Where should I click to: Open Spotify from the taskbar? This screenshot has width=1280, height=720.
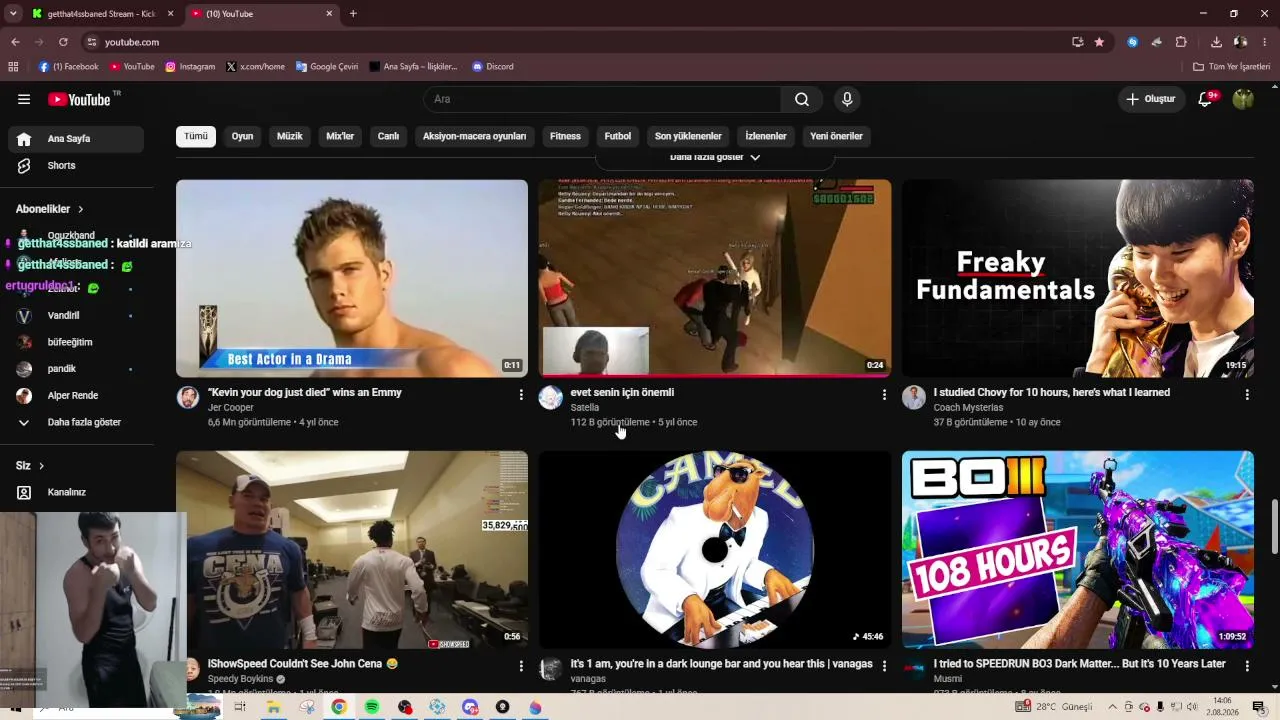(x=372, y=707)
